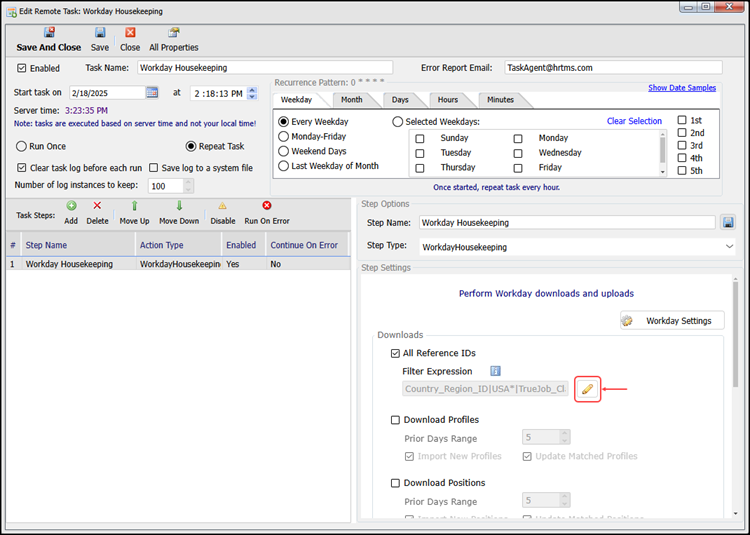The height and width of the screenshot is (535, 750).
Task: Select the Run Once radio button
Action: 21,146
